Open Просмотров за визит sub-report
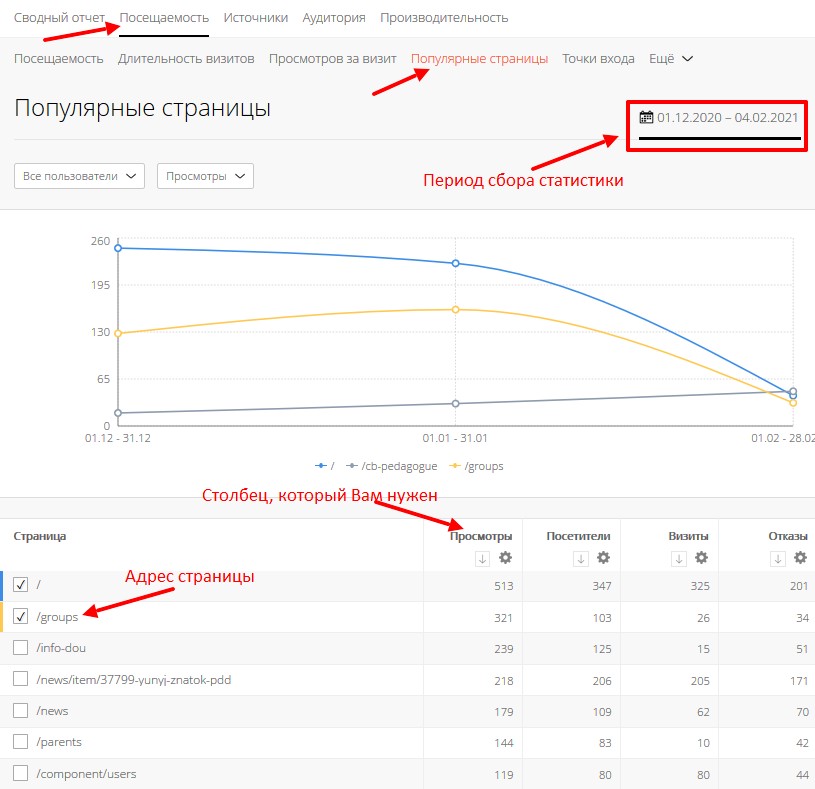The image size is (815, 789). pyautogui.click(x=333, y=59)
